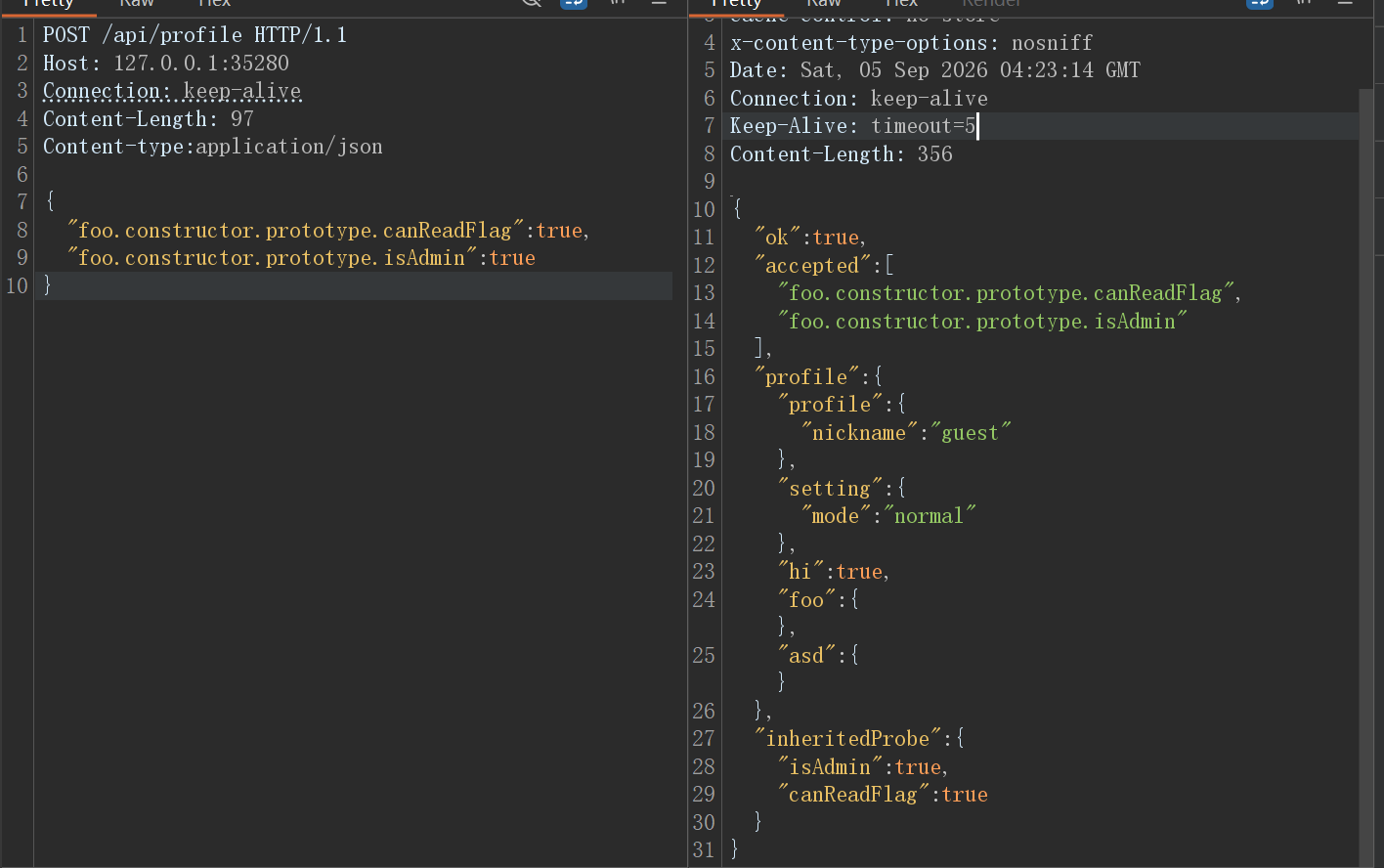Select the 'Date: Sat, 05 Sep 2026' response header
This screenshot has height=868, width=1384.
click(x=934, y=70)
